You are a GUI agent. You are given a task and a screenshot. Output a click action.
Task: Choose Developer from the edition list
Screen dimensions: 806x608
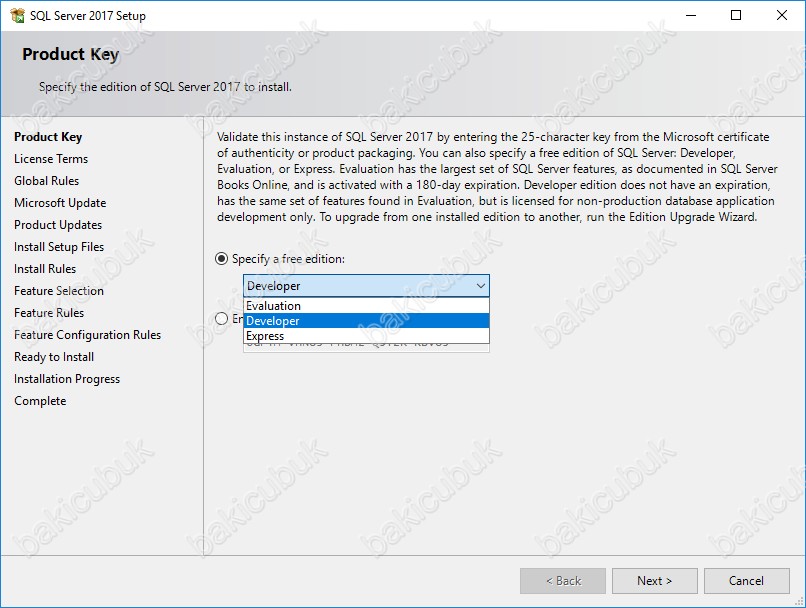coord(366,321)
